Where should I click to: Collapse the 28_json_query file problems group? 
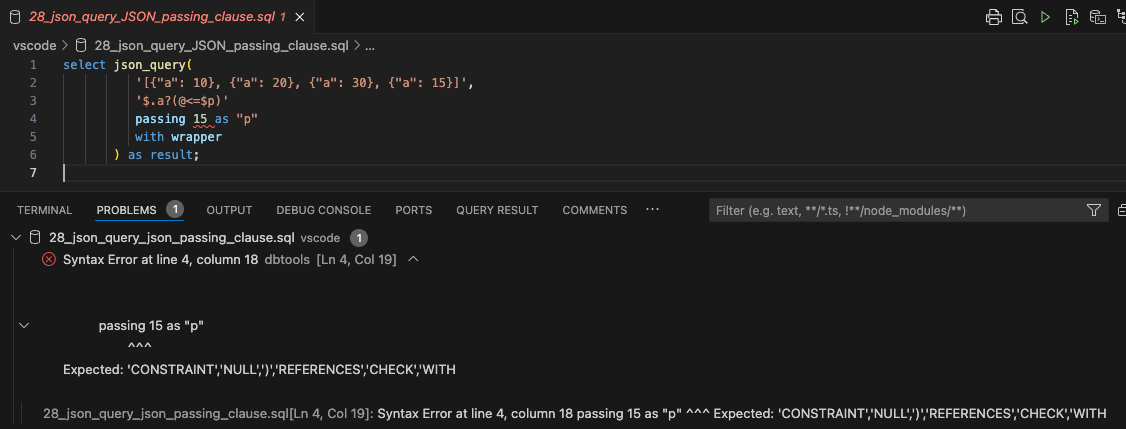coord(15,238)
